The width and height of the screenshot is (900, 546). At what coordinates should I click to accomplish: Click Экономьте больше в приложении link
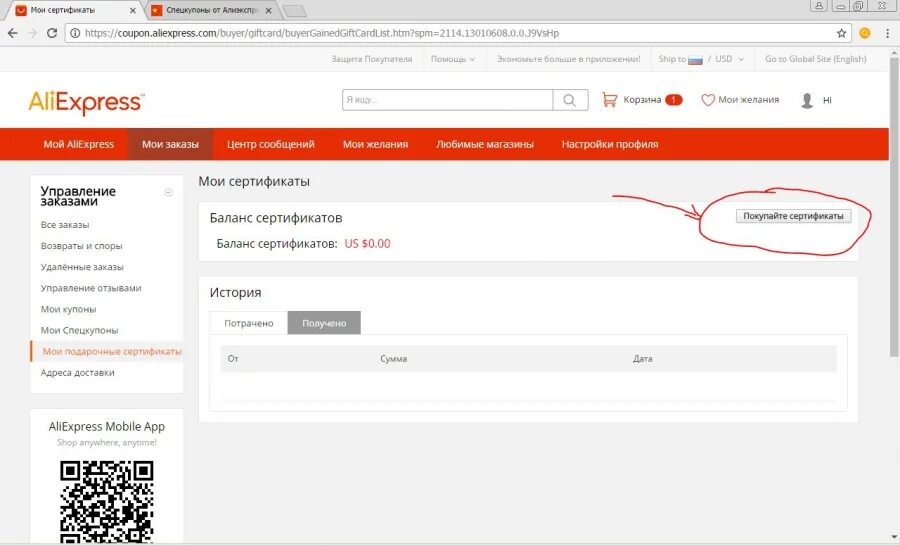click(568, 59)
